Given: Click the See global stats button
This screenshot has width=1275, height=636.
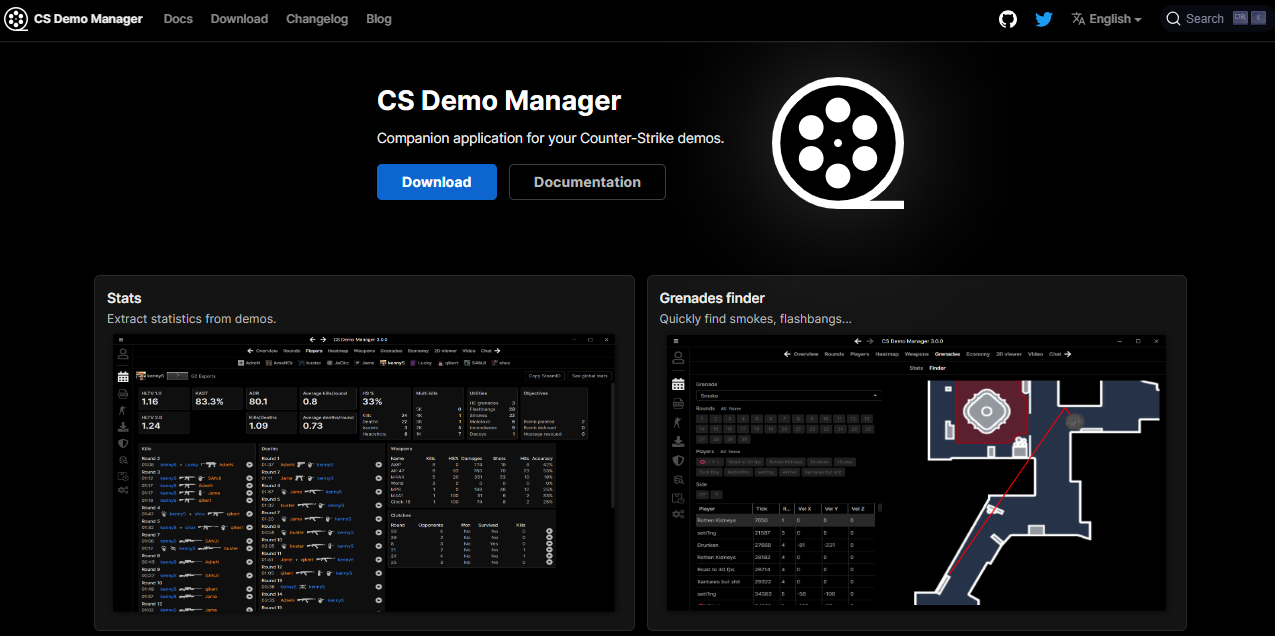Looking at the screenshot, I should 589,374.
